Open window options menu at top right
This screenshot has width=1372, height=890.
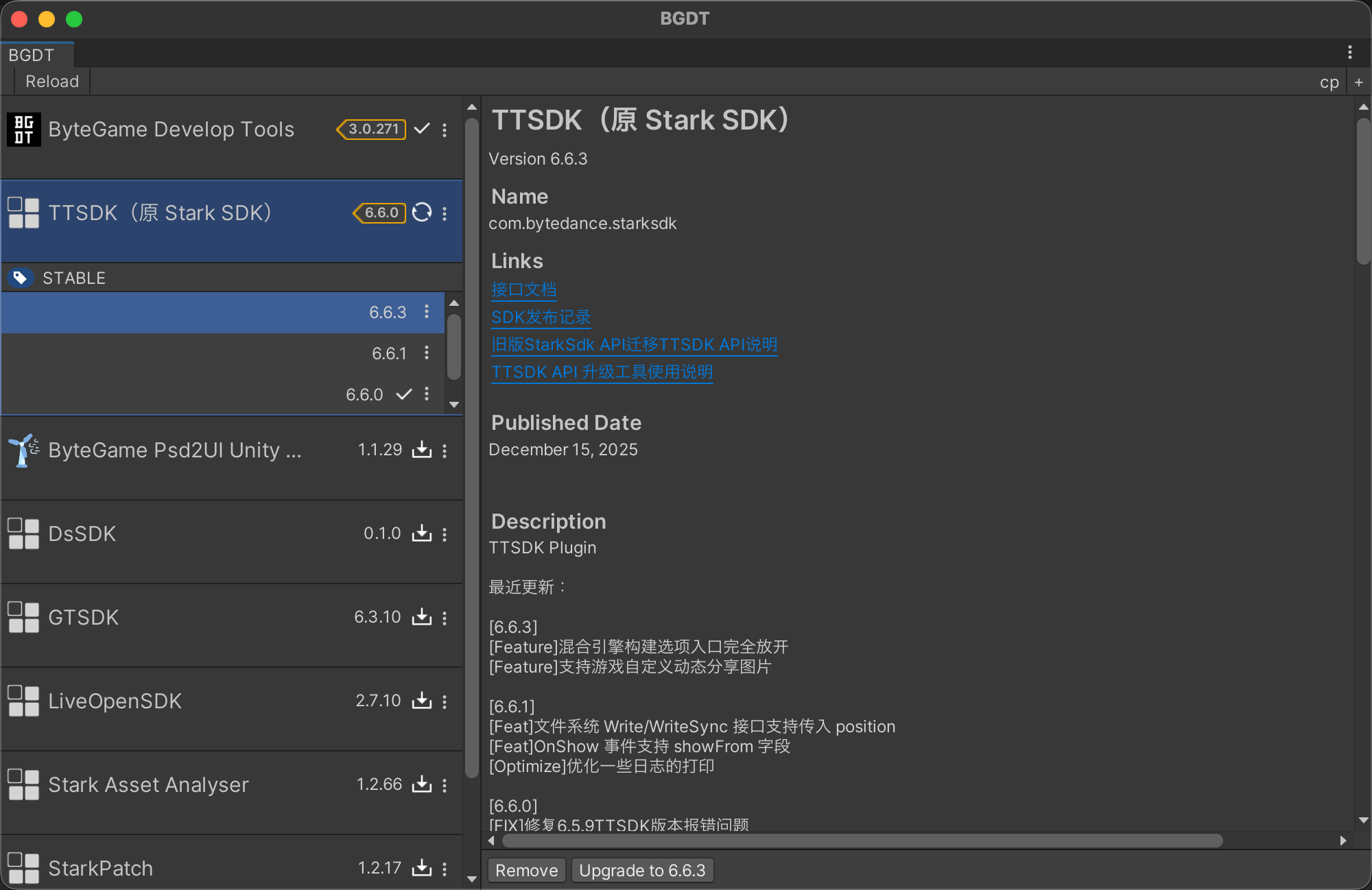click(x=1349, y=52)
